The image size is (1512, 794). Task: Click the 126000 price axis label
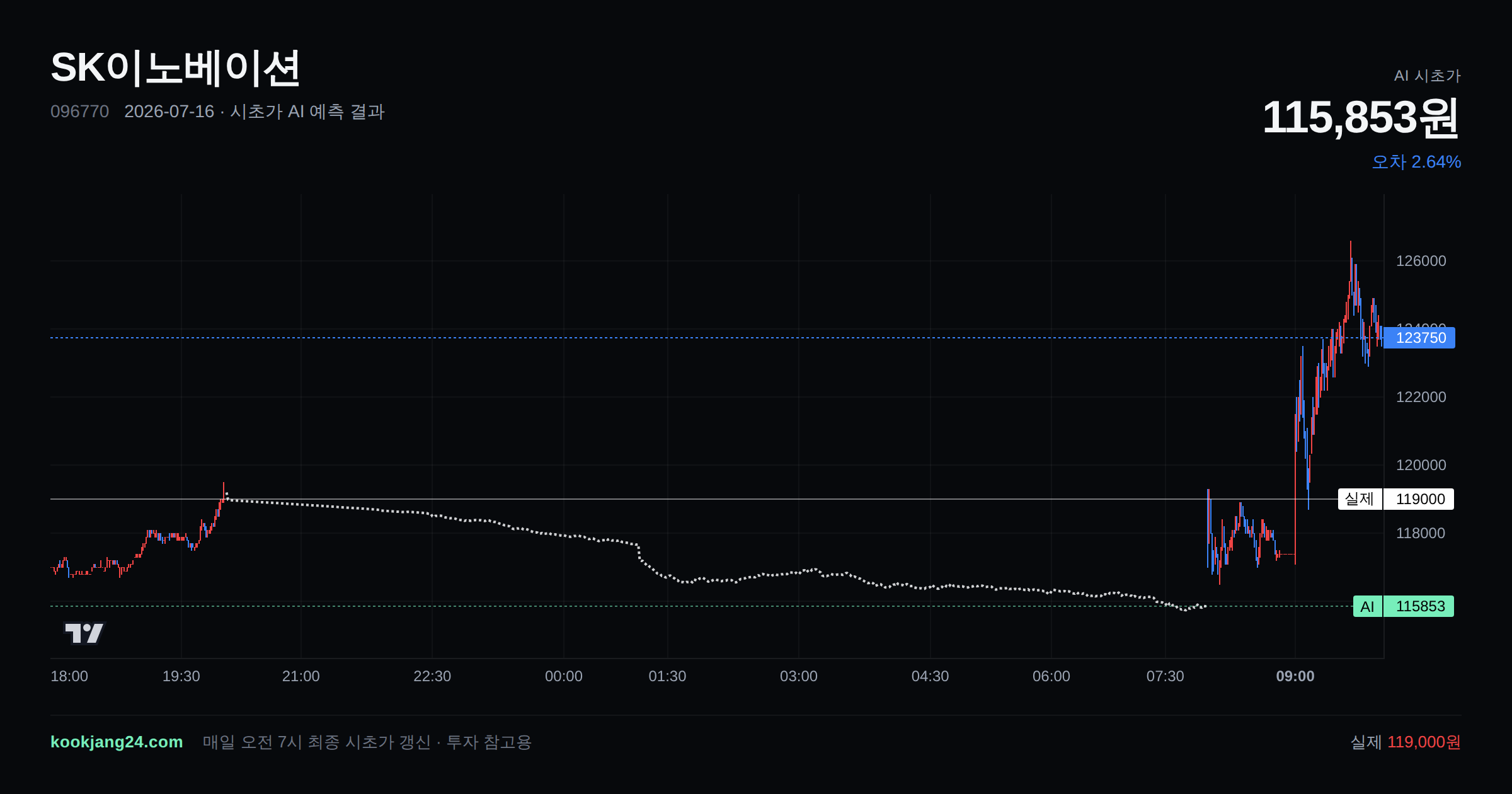[1421, 261]
